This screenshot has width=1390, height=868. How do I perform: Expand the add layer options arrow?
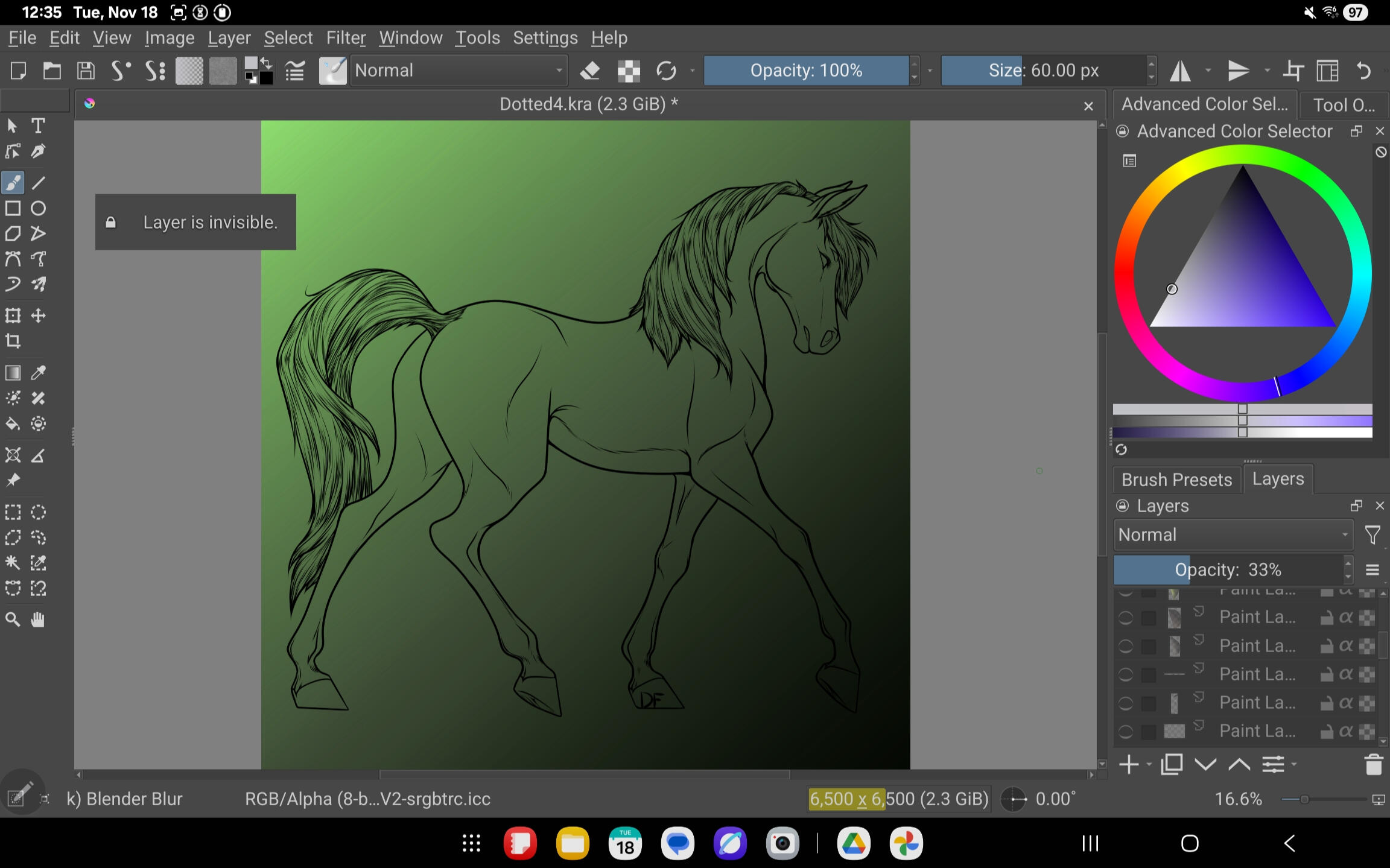[1149, 765]
